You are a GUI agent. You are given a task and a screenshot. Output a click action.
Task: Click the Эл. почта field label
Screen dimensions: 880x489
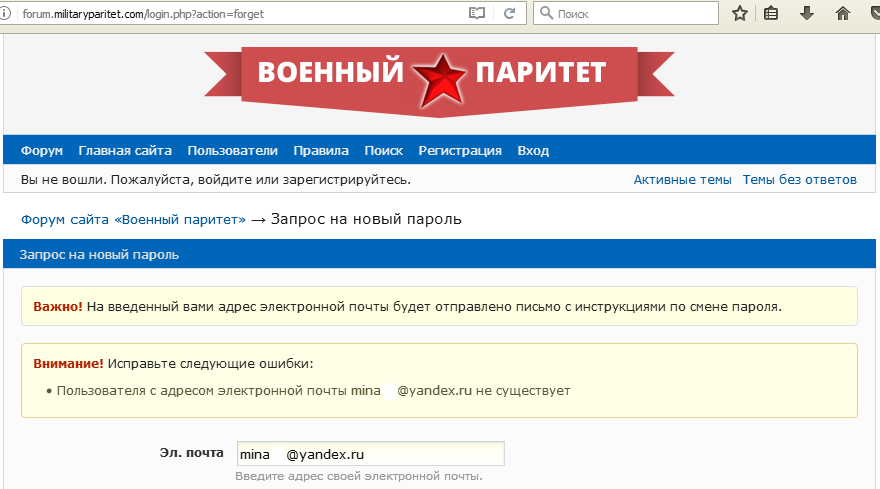click(191, 453)
